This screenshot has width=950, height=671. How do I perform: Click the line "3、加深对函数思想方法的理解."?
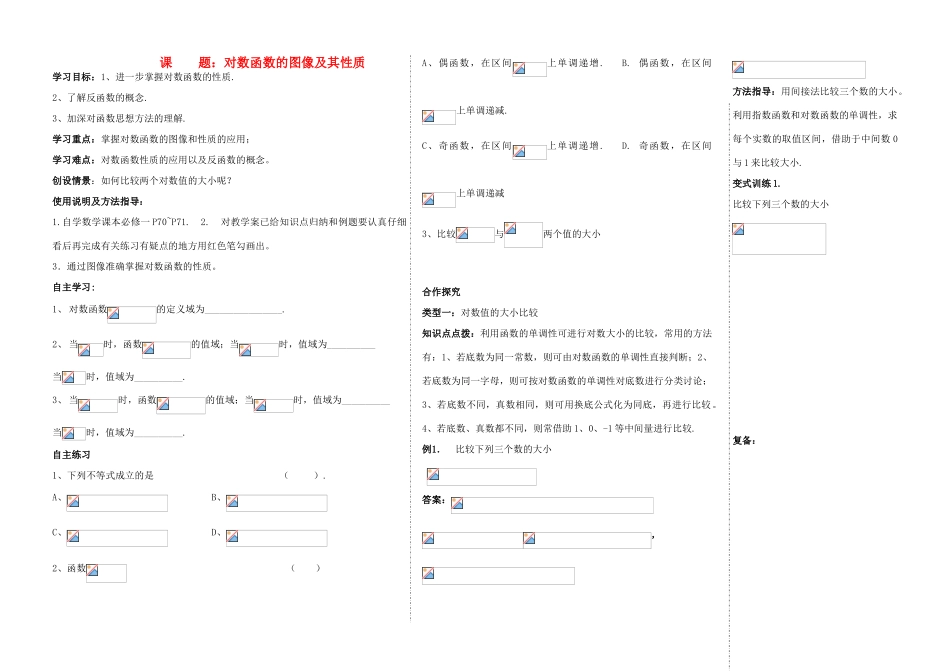coord(119,118)
